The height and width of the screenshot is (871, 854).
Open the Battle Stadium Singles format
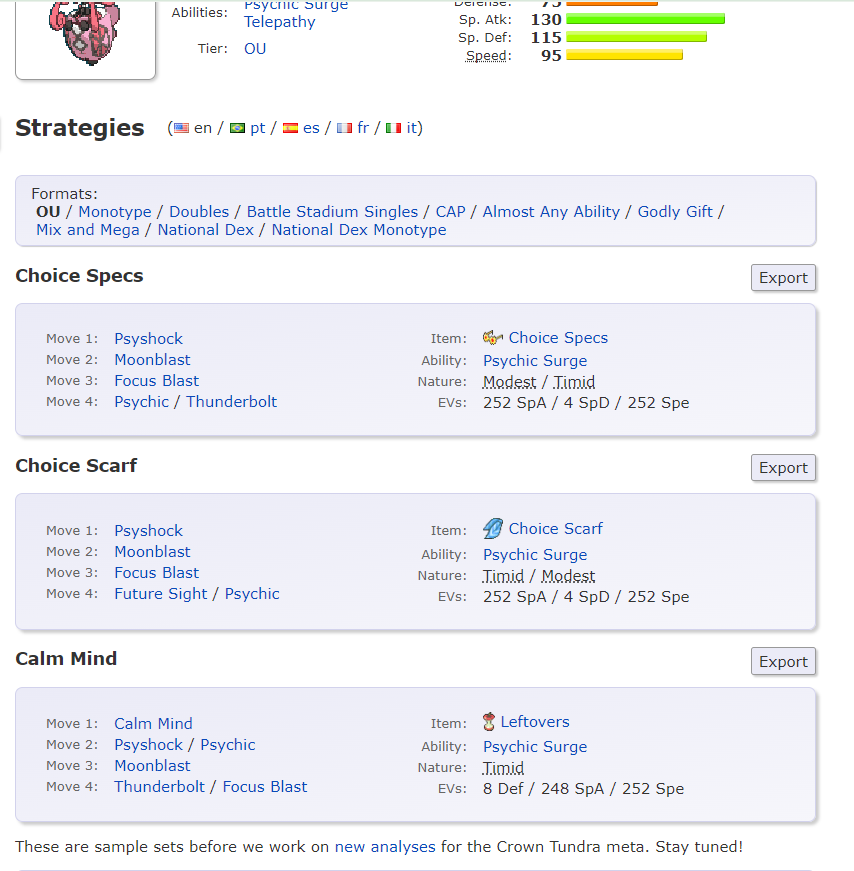pyautogui.click(x=332, y=212)
